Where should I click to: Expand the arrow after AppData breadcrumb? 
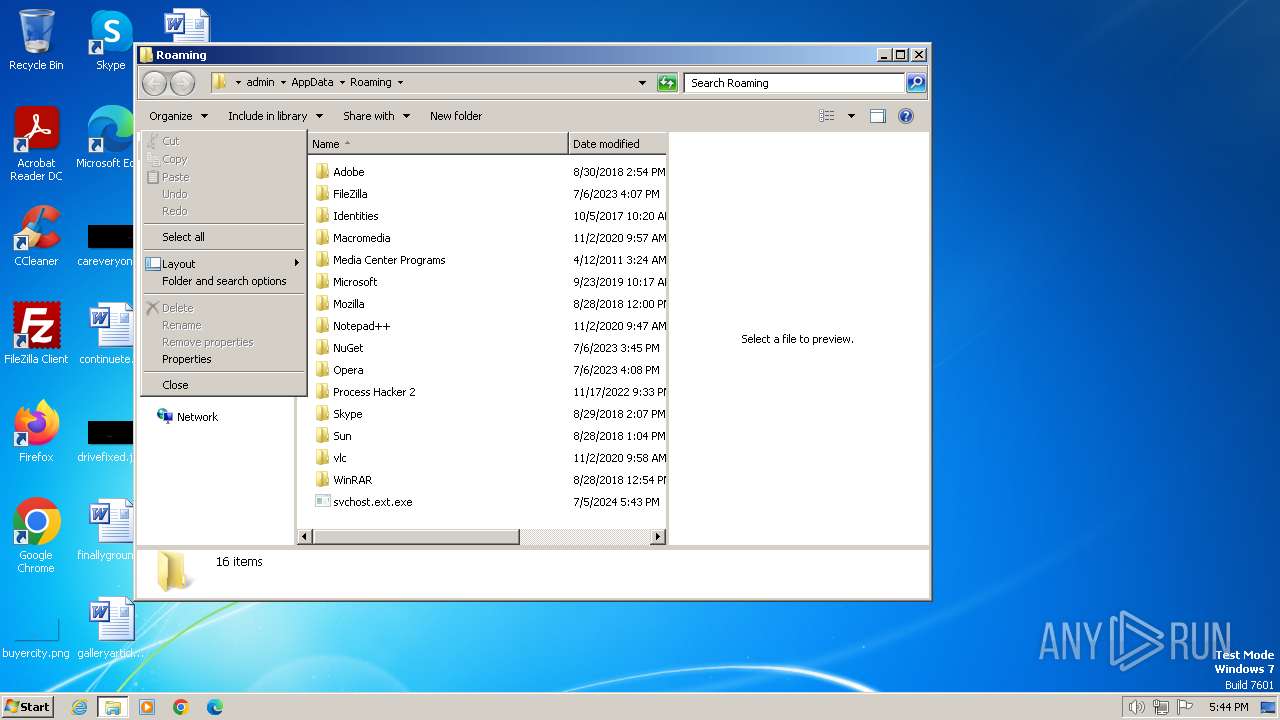(341, 83)
